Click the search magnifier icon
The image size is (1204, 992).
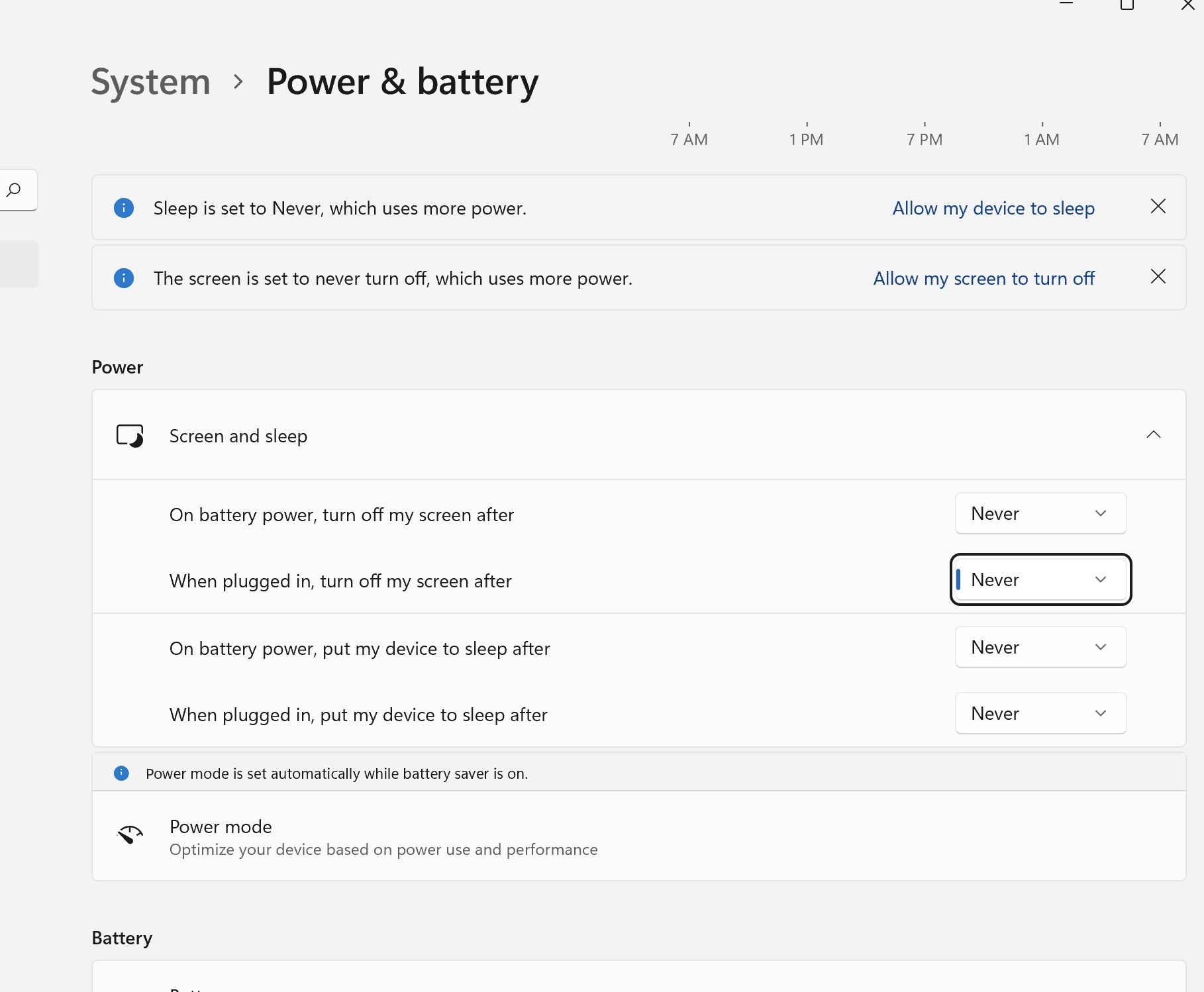coord(14,191)
